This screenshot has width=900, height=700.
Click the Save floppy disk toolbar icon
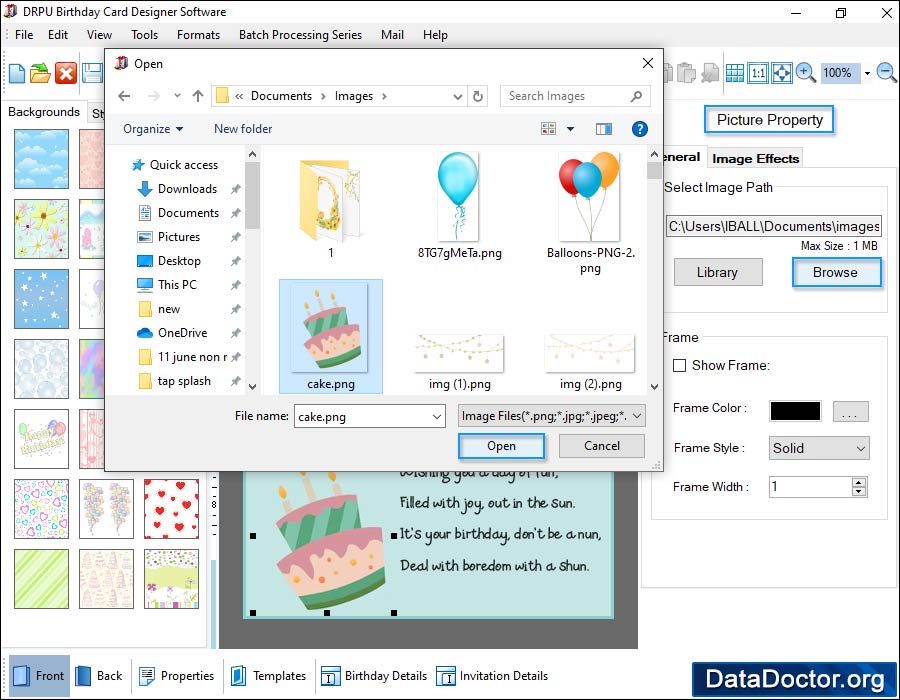click(x=92, y=73)
